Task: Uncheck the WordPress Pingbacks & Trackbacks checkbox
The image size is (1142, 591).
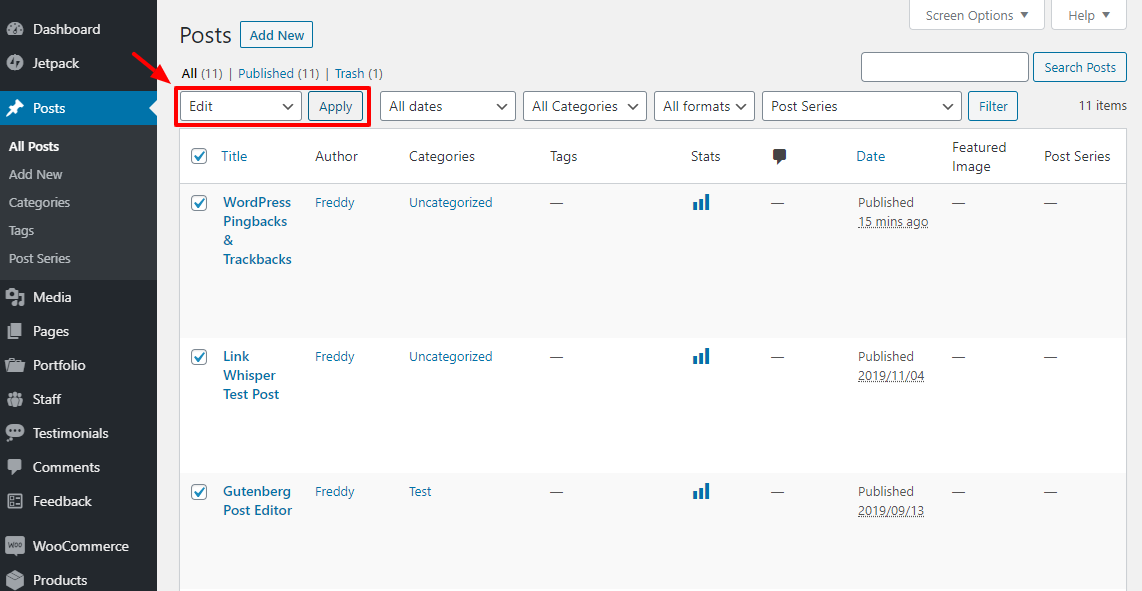Action: click(x=199, y=203)
